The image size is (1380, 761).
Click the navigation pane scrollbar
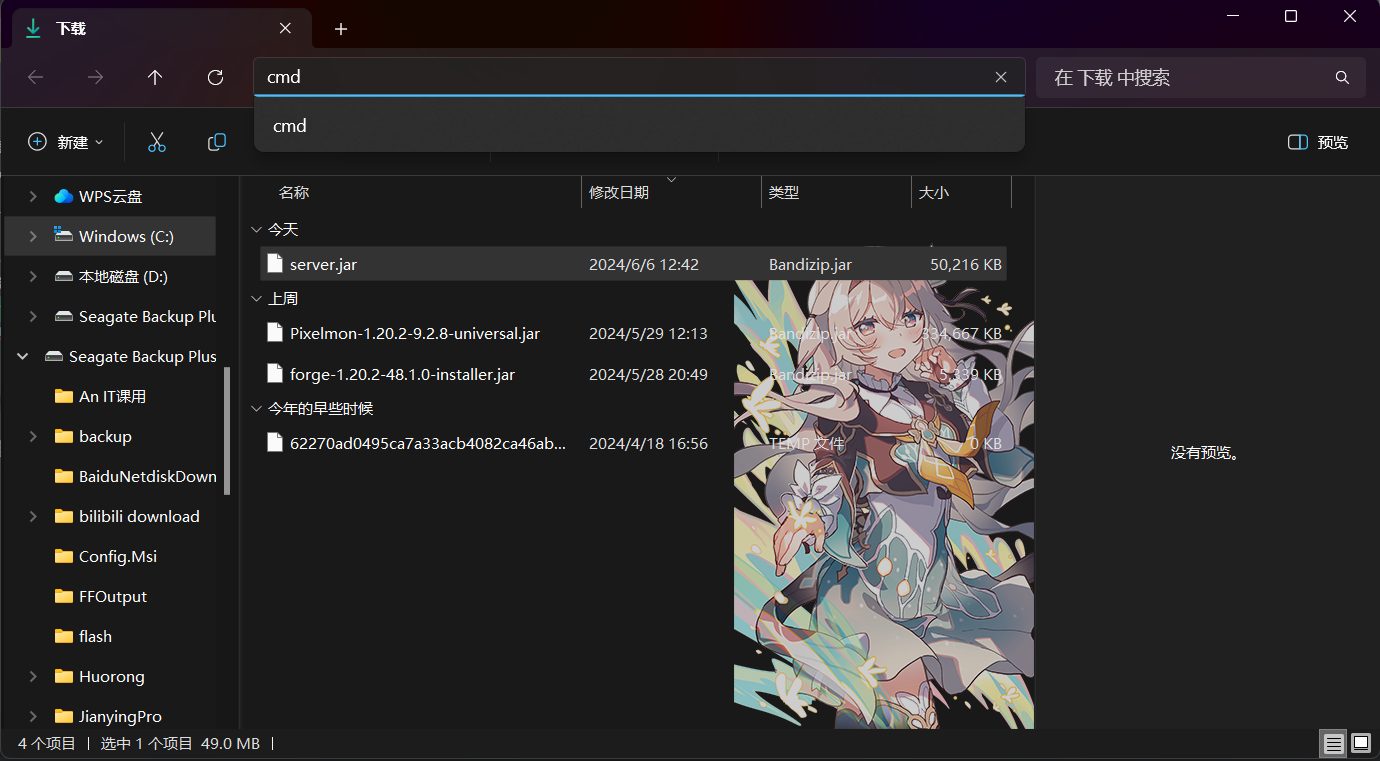(227, 430)
